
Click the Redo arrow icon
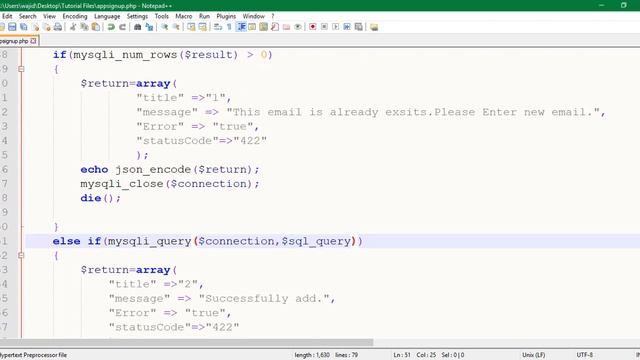tap(122, 27)
